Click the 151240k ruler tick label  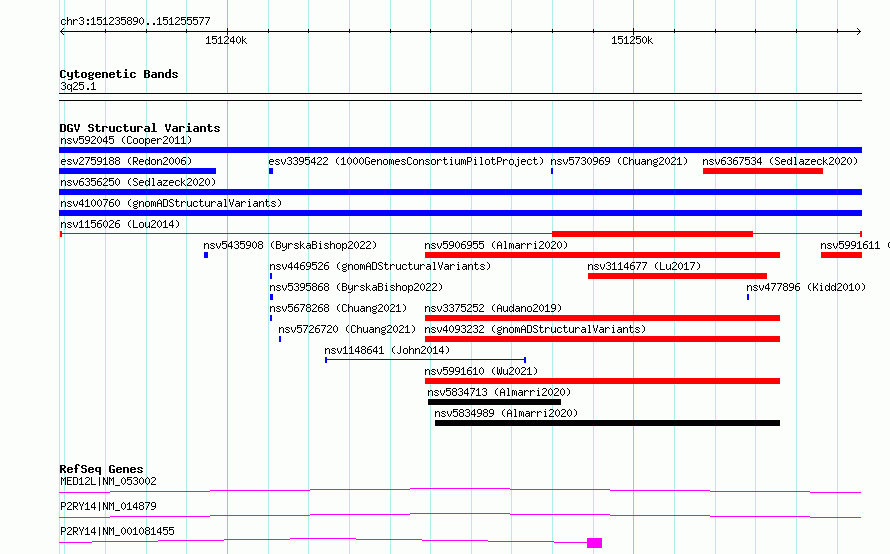pyautogui.click(x=226, y=40)
